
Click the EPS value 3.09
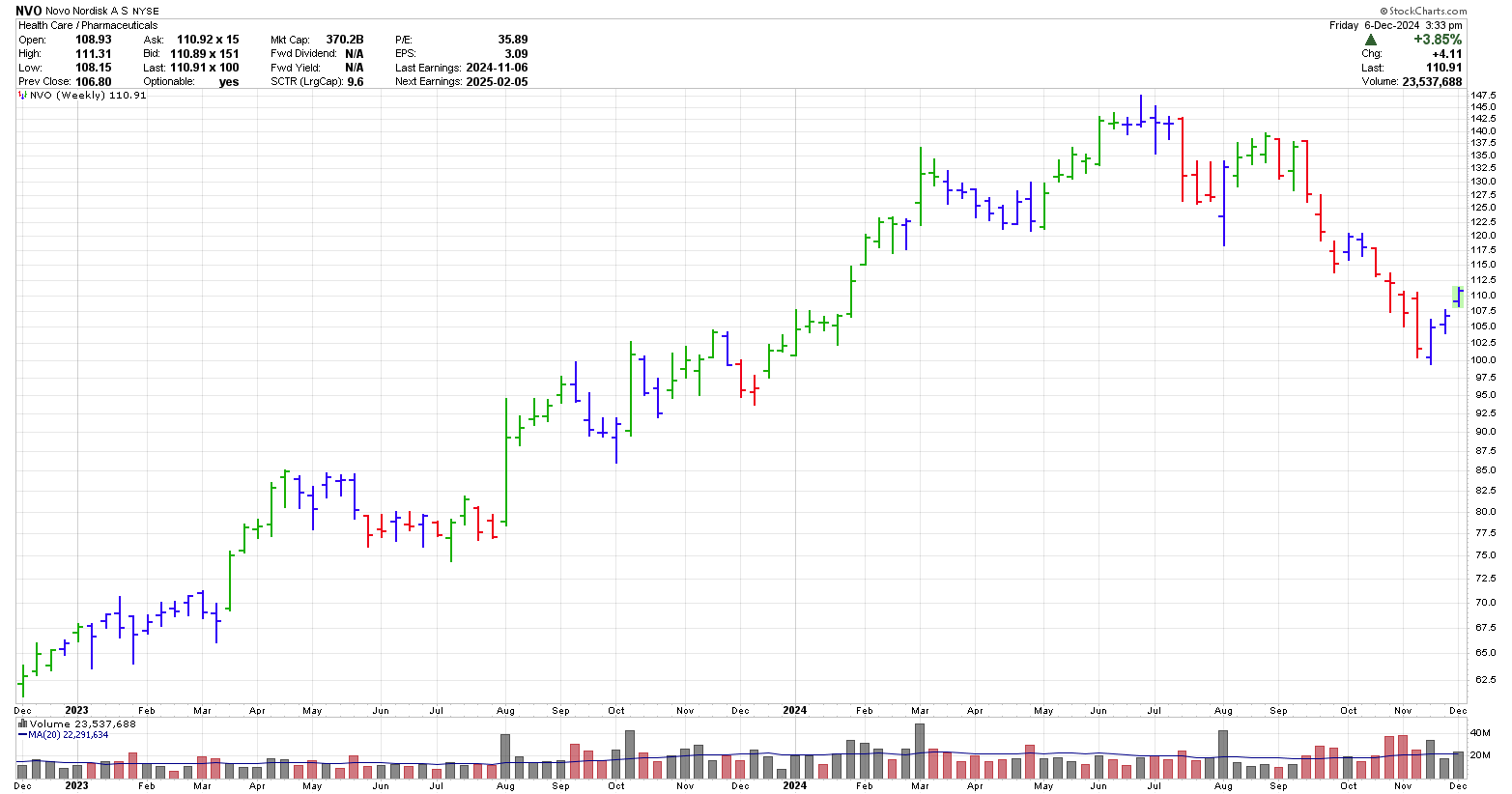tap(517, 54)
